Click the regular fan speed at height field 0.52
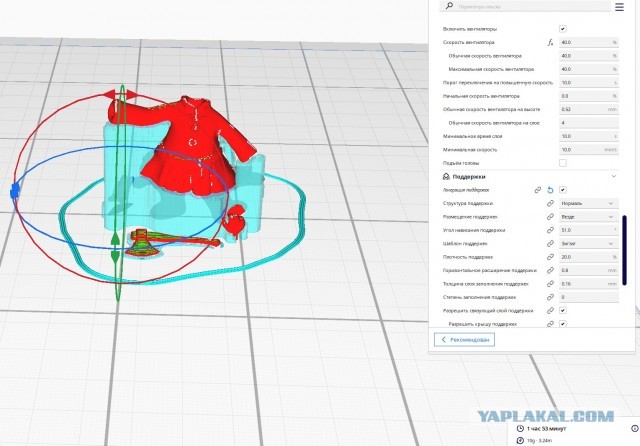This screenshot has width=640, height=446. 589,109
